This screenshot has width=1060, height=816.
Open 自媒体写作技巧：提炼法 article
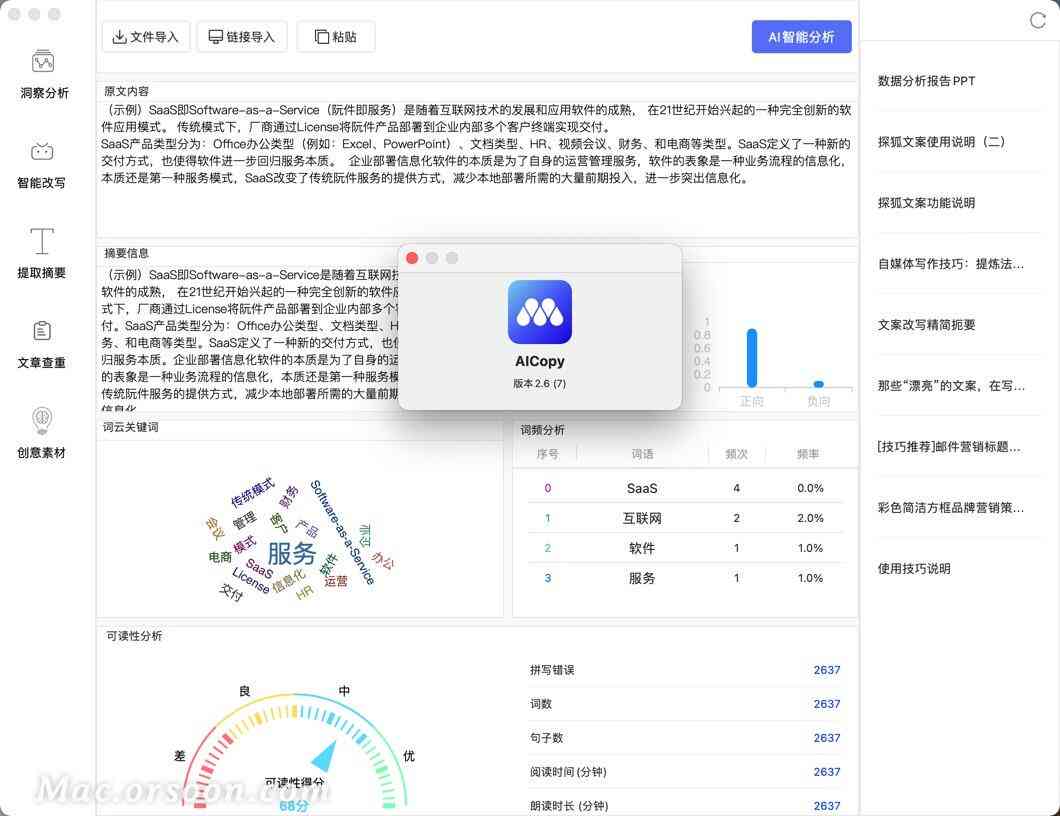click(950, 264)
